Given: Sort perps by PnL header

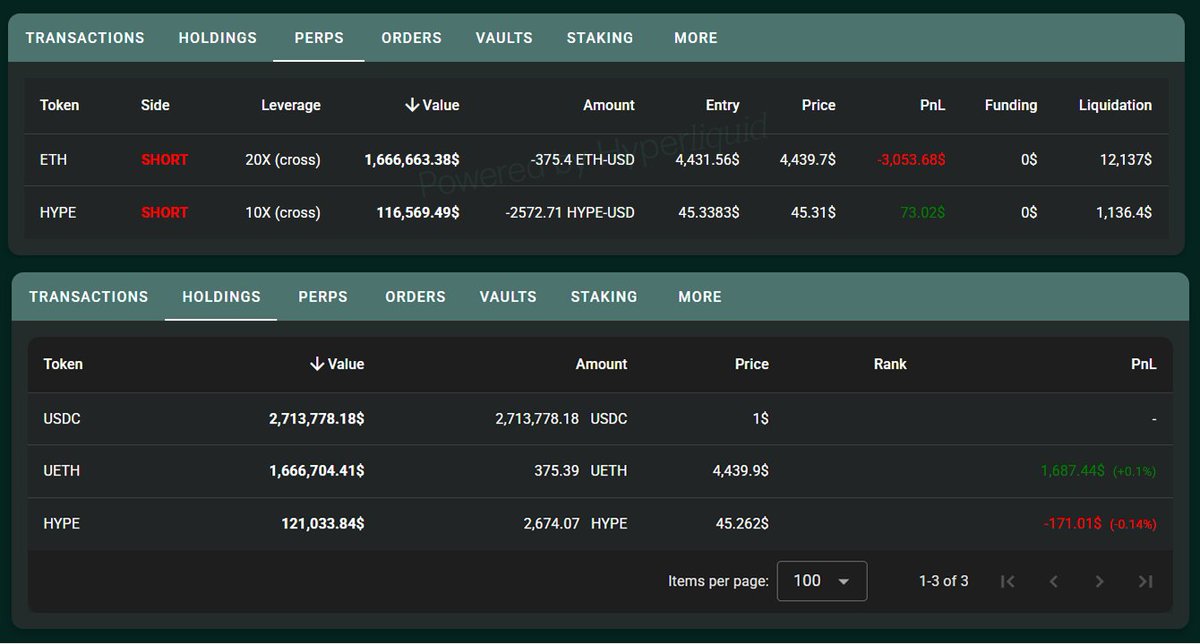Looking at the screenshot, I should pos(933,105).
